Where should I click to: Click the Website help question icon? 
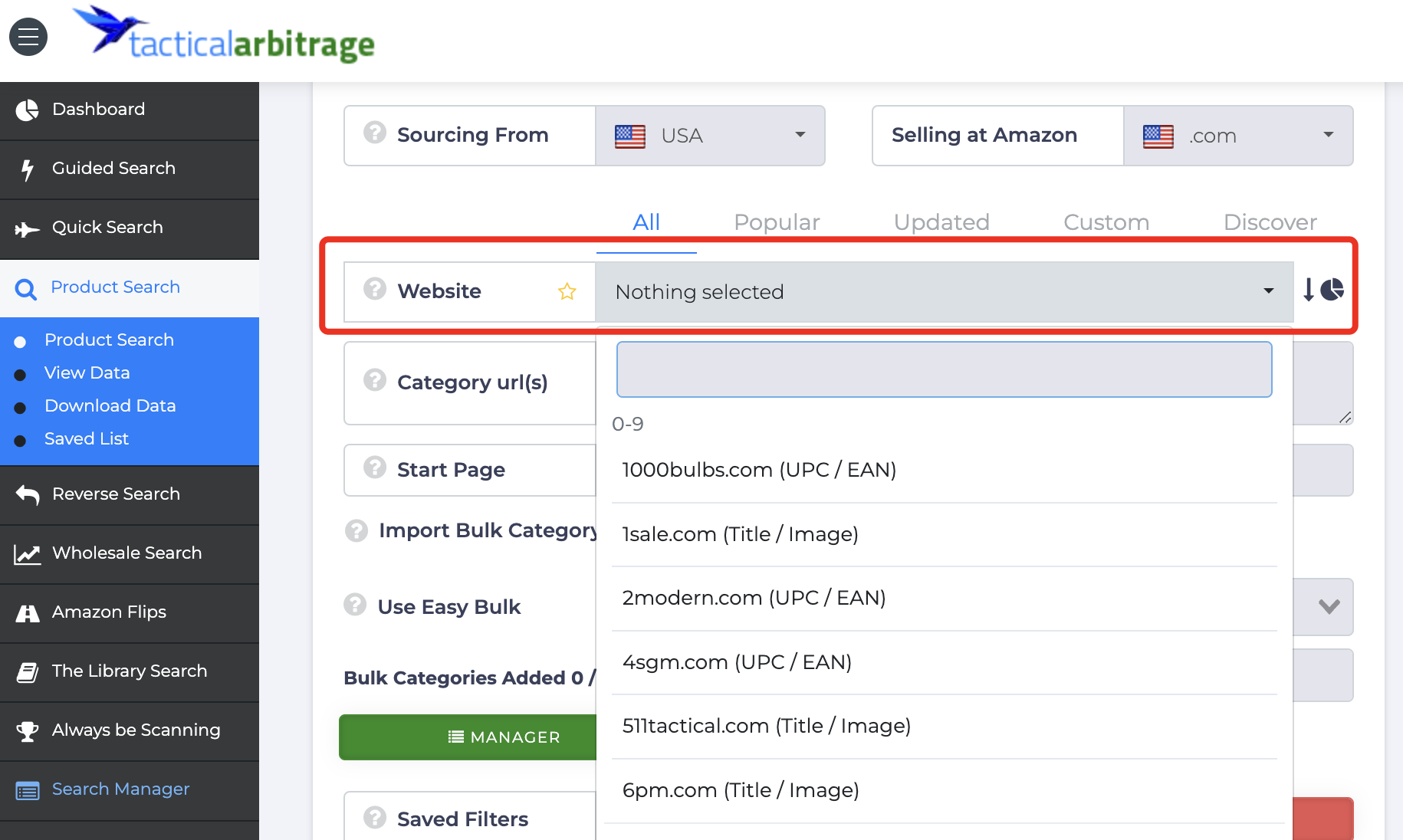tap(375, 289)
